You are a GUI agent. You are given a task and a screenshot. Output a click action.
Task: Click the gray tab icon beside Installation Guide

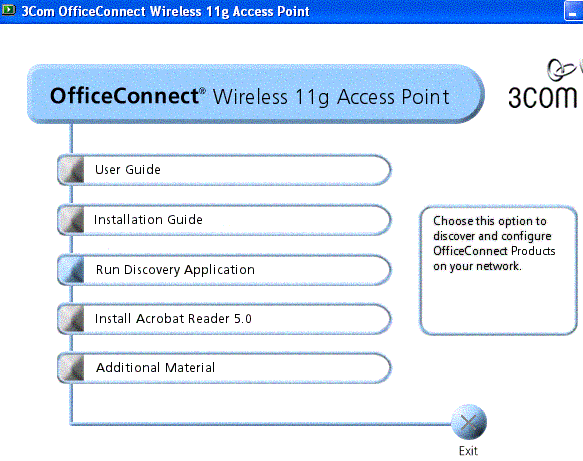(71, 220)
